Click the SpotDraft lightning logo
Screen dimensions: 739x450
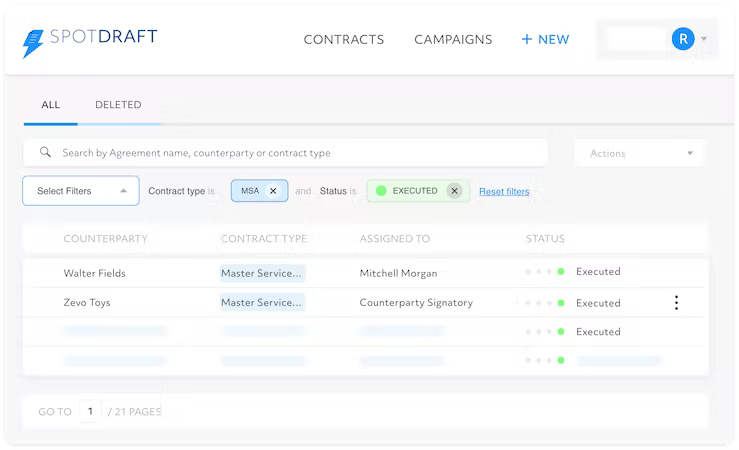[34, 42]
